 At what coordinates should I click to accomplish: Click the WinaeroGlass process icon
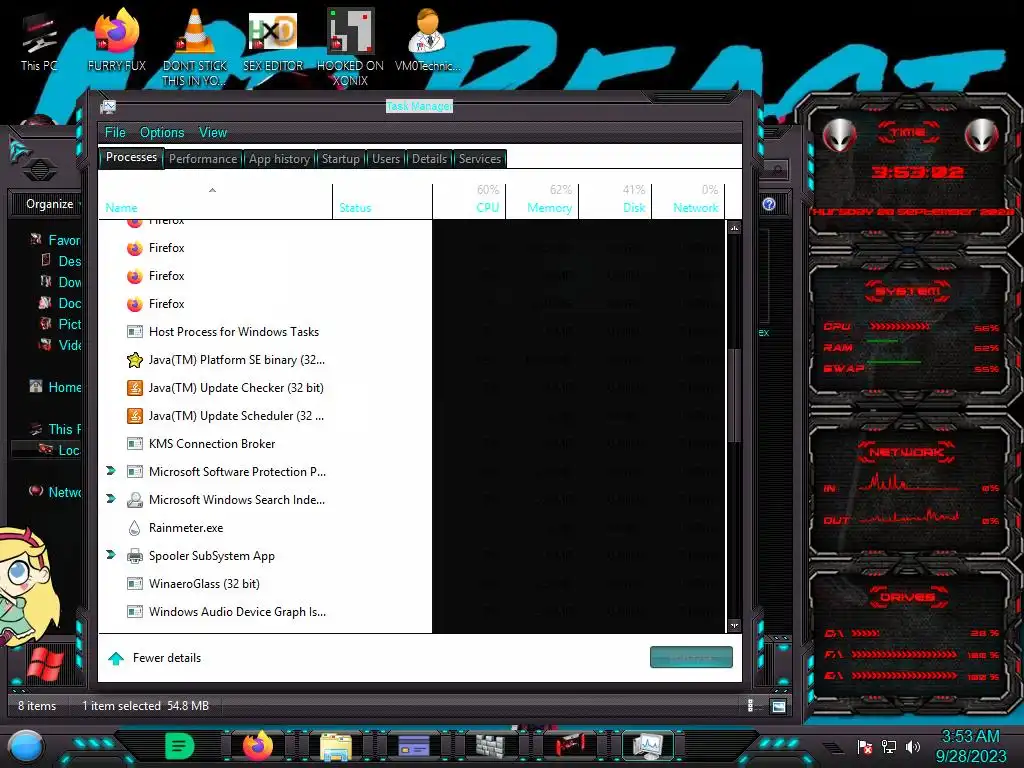click(135, 584)
